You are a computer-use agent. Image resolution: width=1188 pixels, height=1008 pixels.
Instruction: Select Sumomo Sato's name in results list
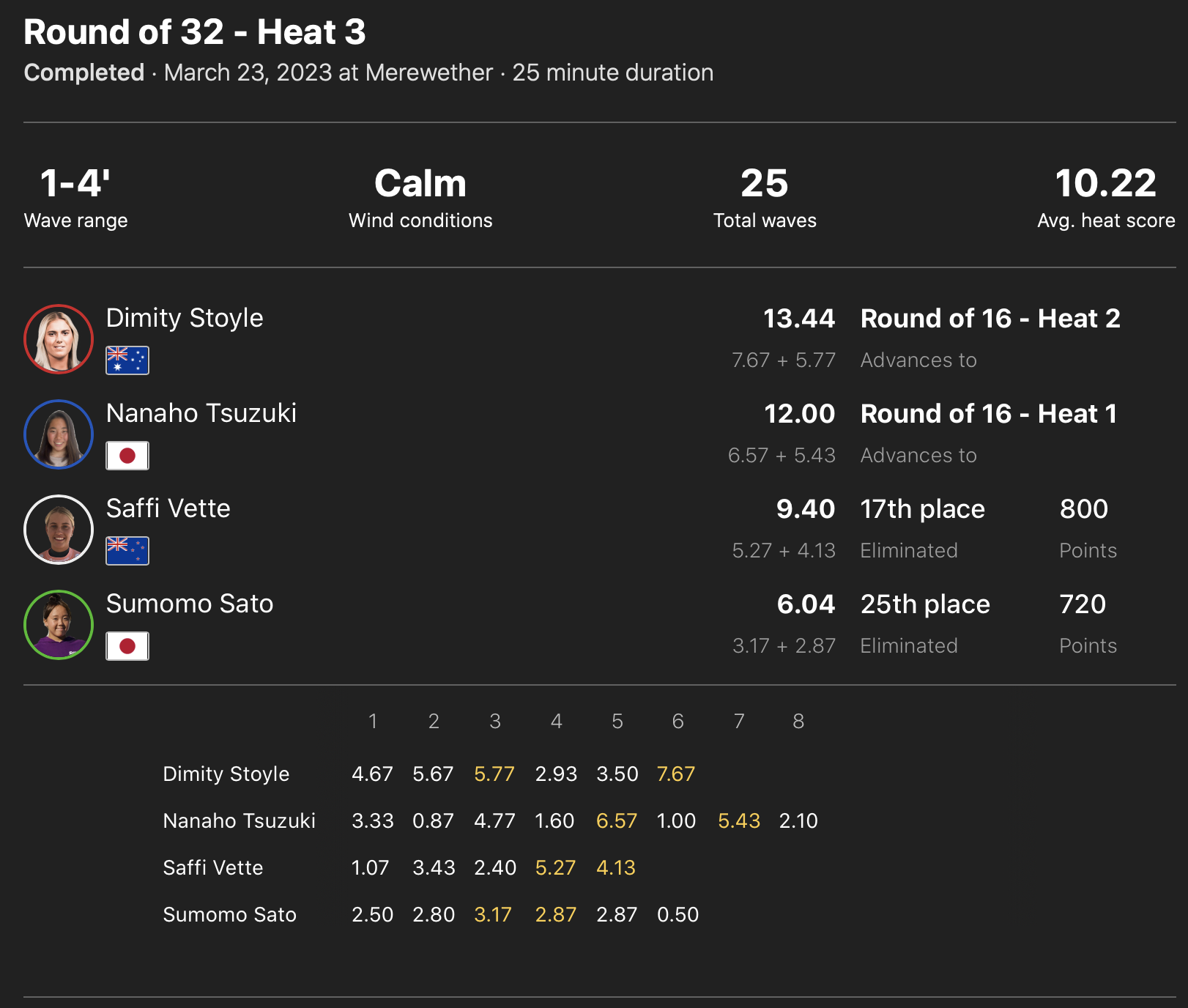(190, 604)
